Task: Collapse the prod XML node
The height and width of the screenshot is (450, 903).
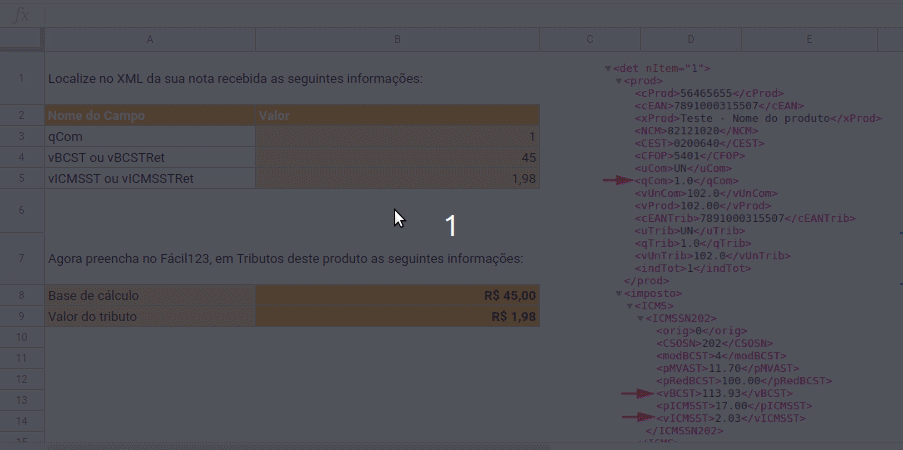Action: [618, 81]
